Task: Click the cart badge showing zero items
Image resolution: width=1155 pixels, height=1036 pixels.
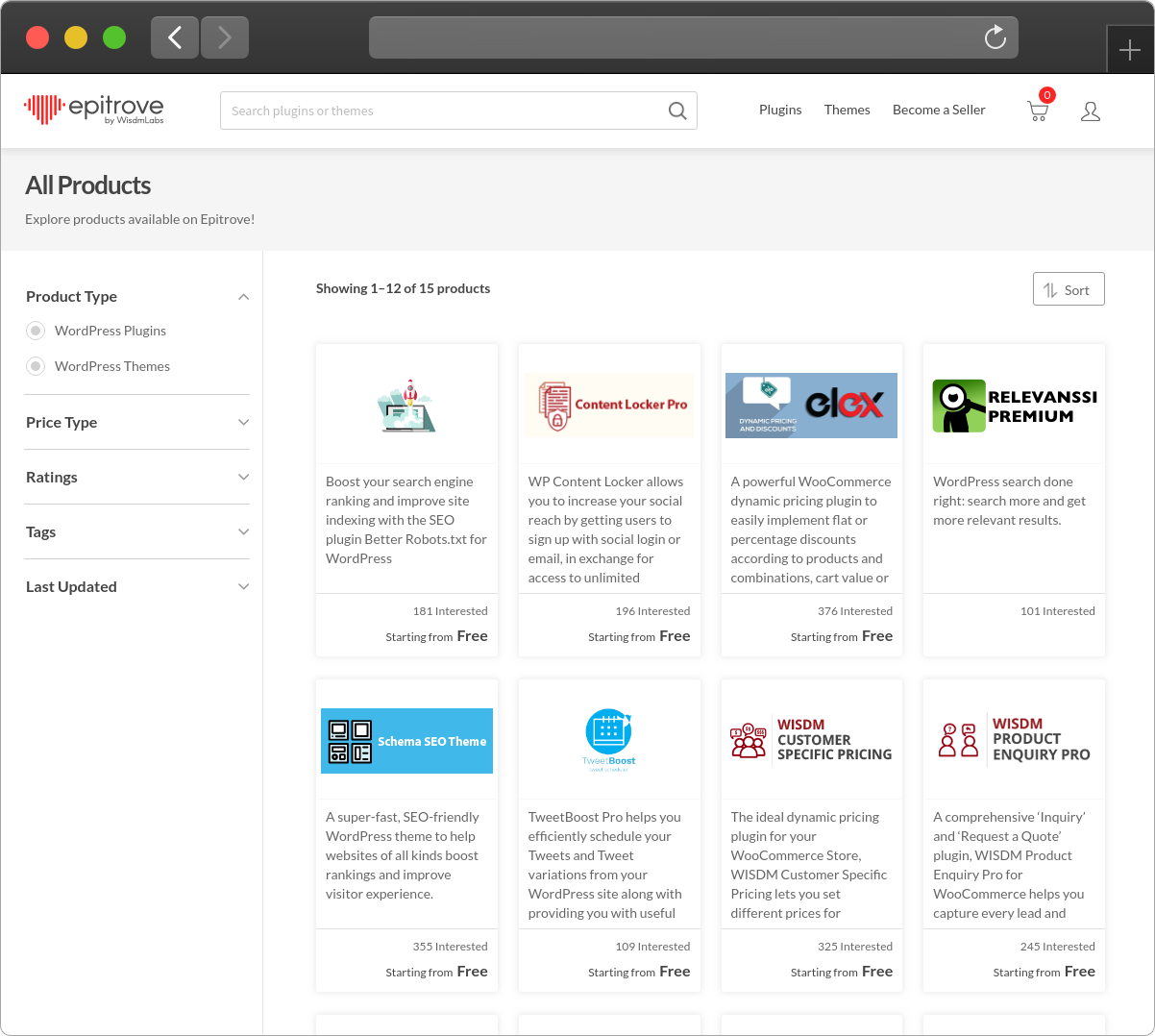Action: pyautogui.click(x=1047, y=95)
